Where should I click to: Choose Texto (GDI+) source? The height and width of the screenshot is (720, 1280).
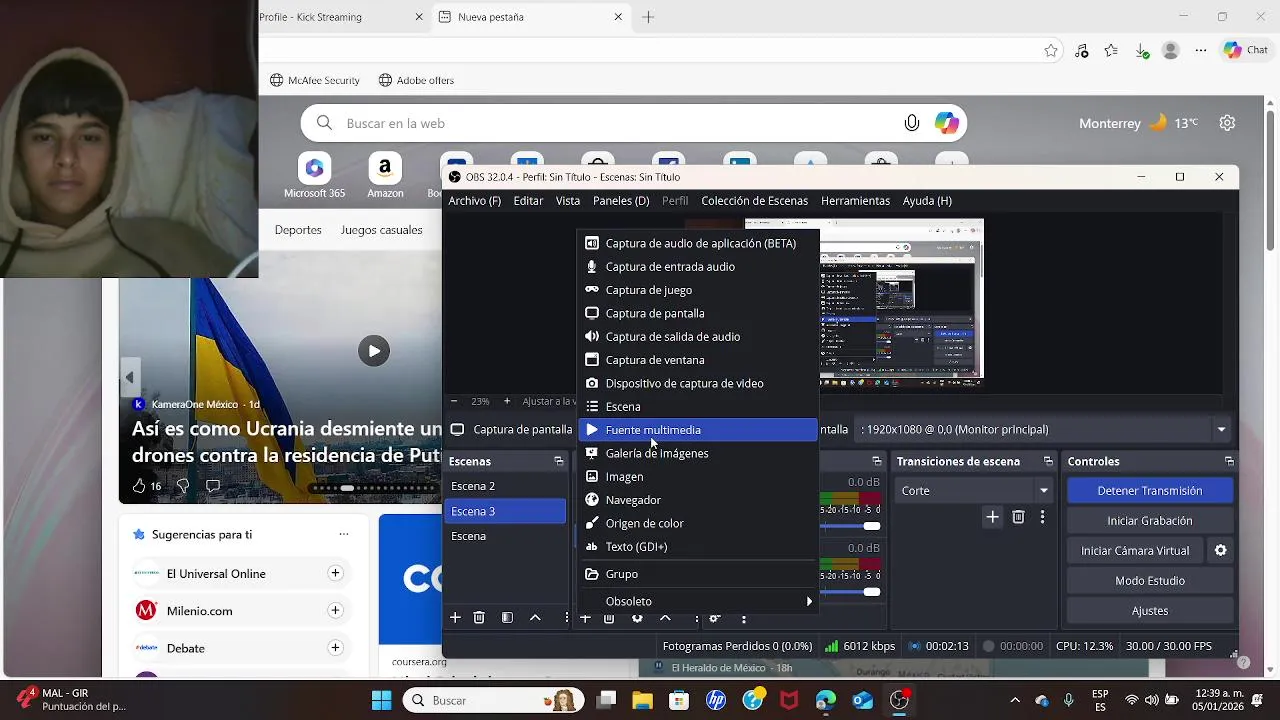pos(698,547)
